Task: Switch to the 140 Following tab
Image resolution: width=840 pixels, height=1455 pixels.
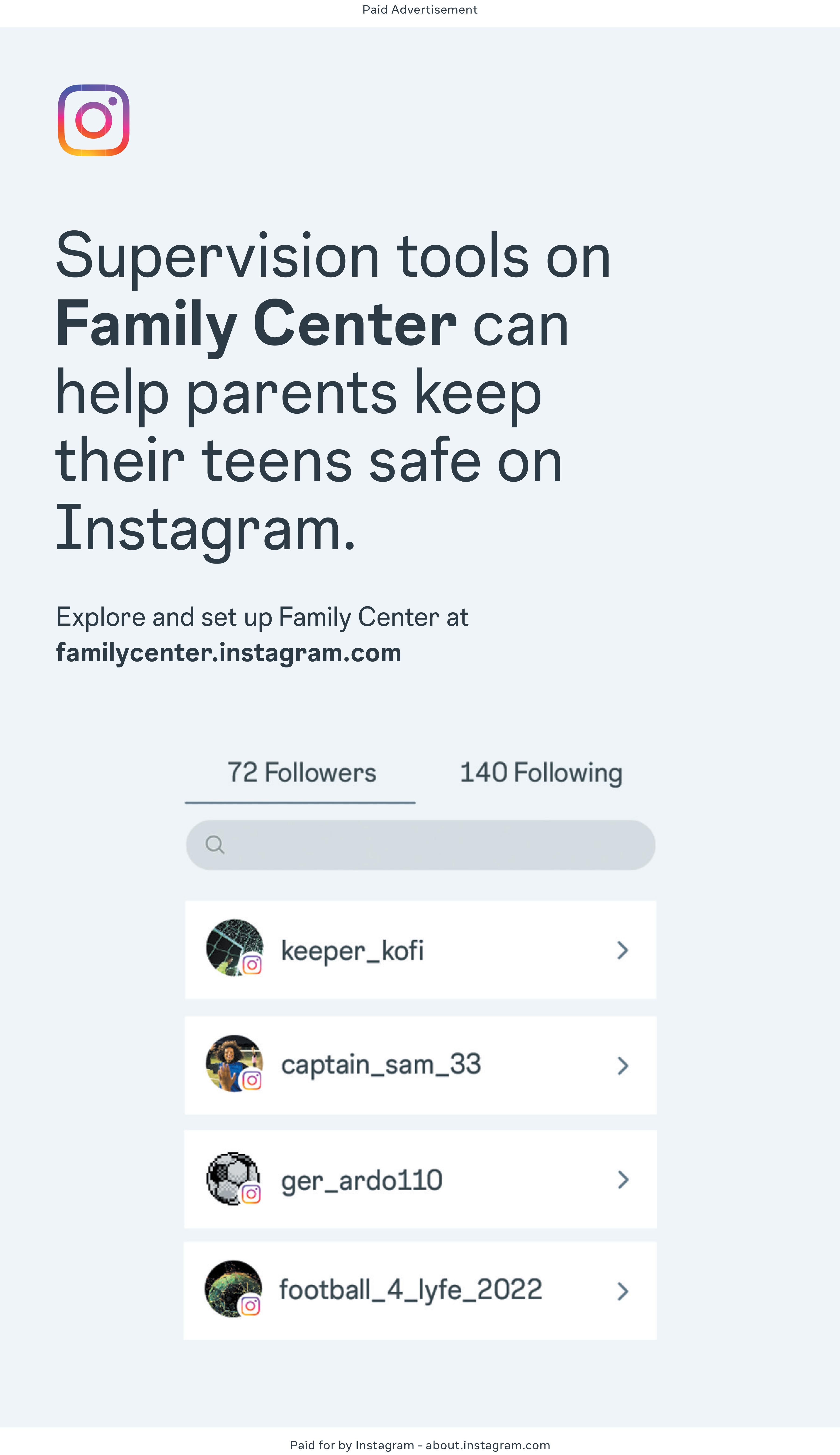Action: [x=541, y=773]
